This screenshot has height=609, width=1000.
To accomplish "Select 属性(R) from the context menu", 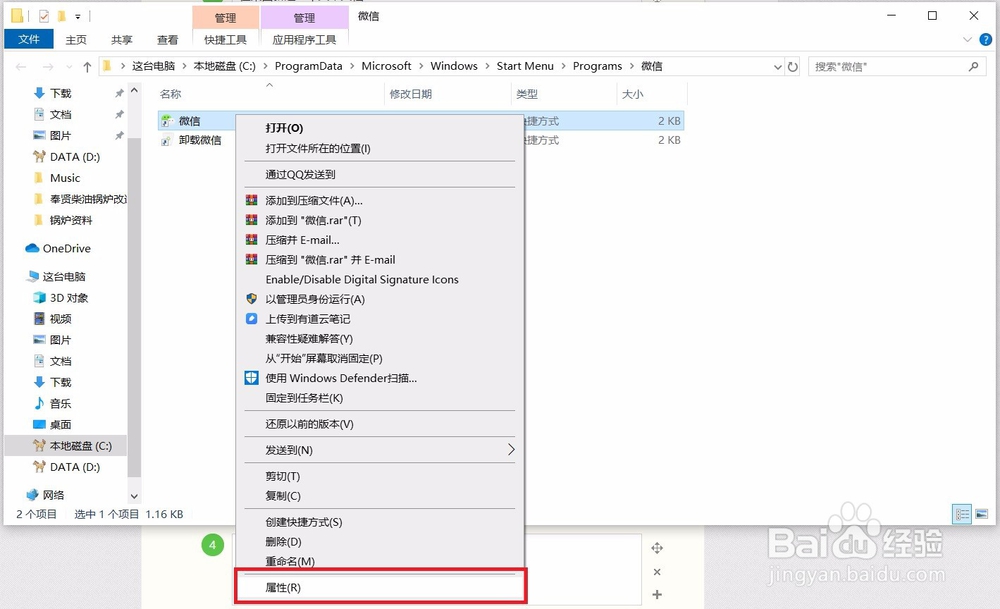I will coord(380,587).
